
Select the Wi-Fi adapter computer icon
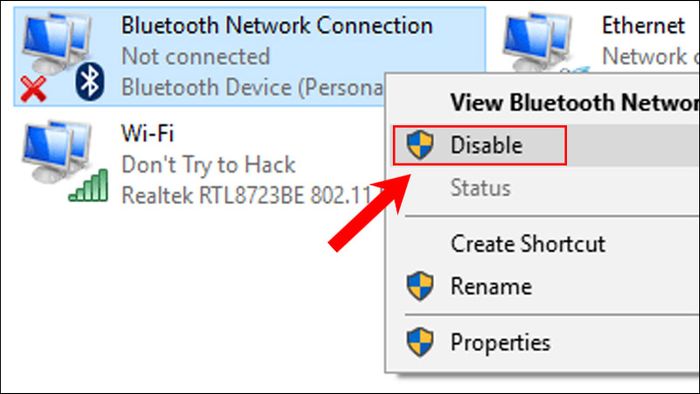[57, 152]
